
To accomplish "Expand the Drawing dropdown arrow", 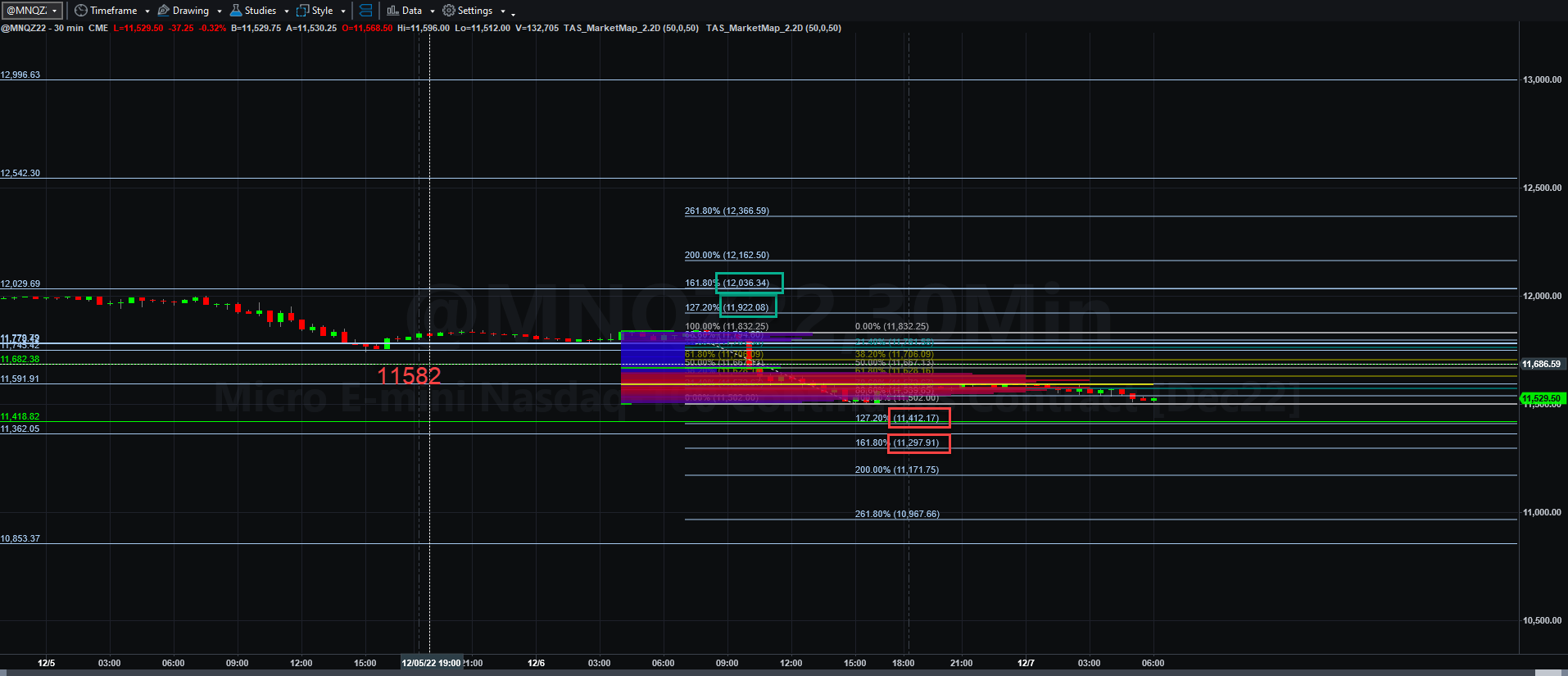I will coord(220,11).
